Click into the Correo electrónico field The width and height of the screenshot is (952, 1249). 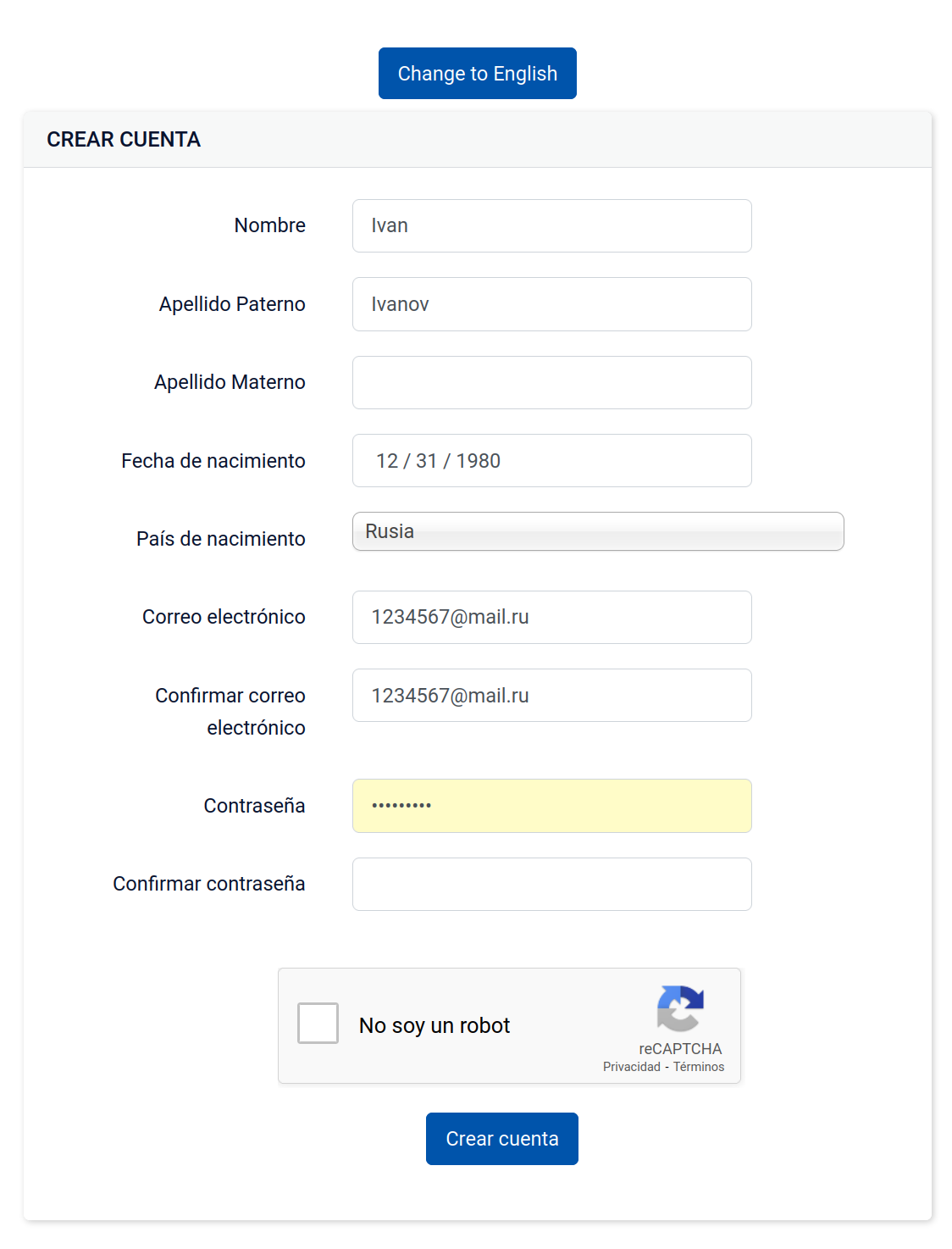point(551,617)
